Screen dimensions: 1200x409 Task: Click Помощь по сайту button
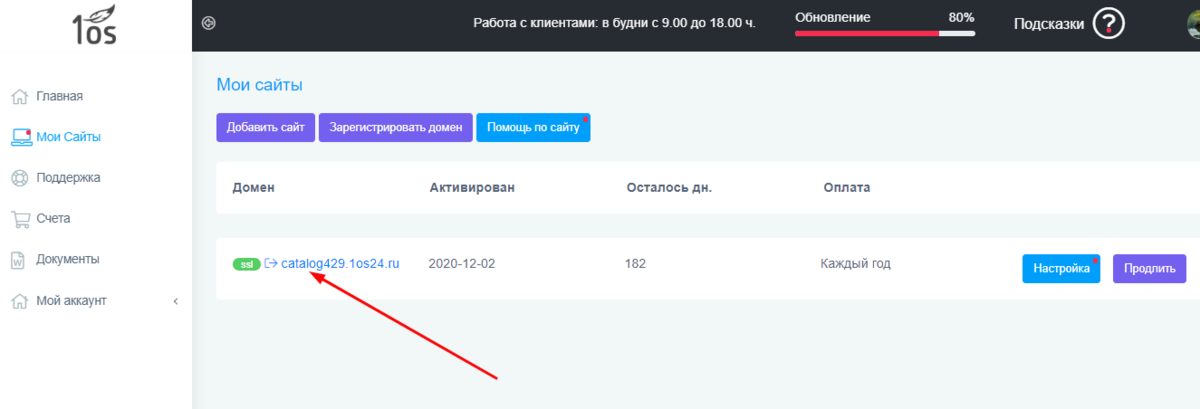click(533, 128)
